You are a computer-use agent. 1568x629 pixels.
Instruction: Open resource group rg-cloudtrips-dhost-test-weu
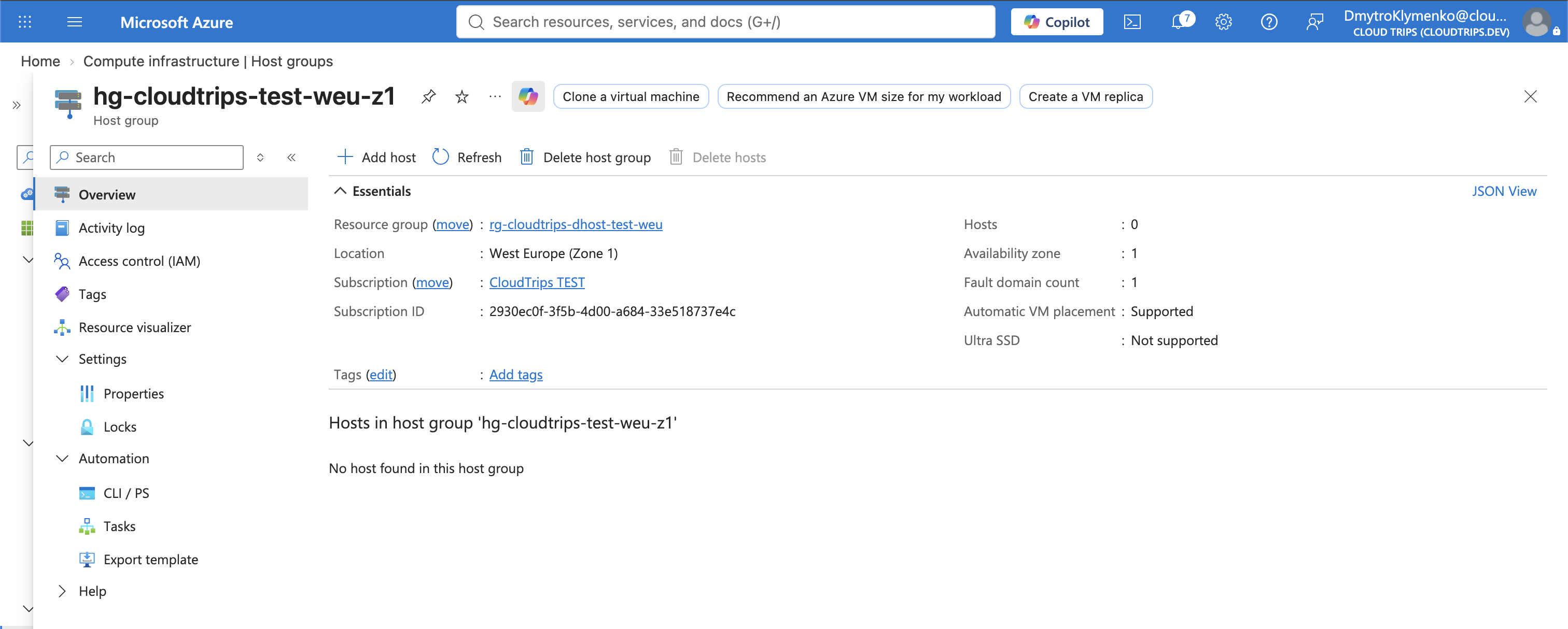pos(575,224)
